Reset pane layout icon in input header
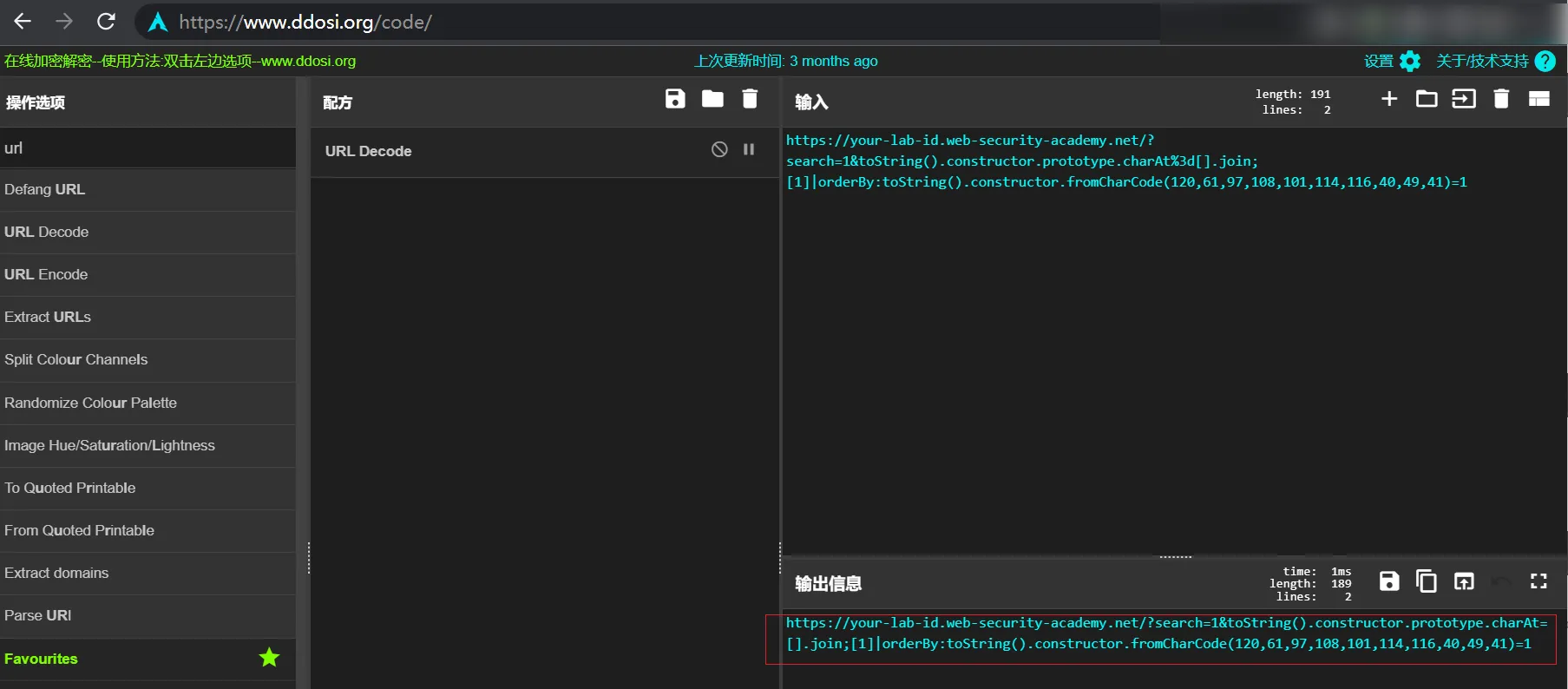This screenshot has width=1568, height=689. click(1538, 99)
